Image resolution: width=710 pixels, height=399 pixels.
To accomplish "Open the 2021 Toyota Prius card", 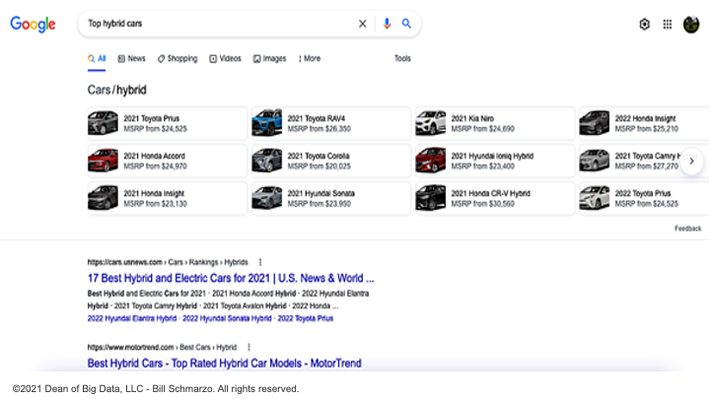I will point(167,123).
